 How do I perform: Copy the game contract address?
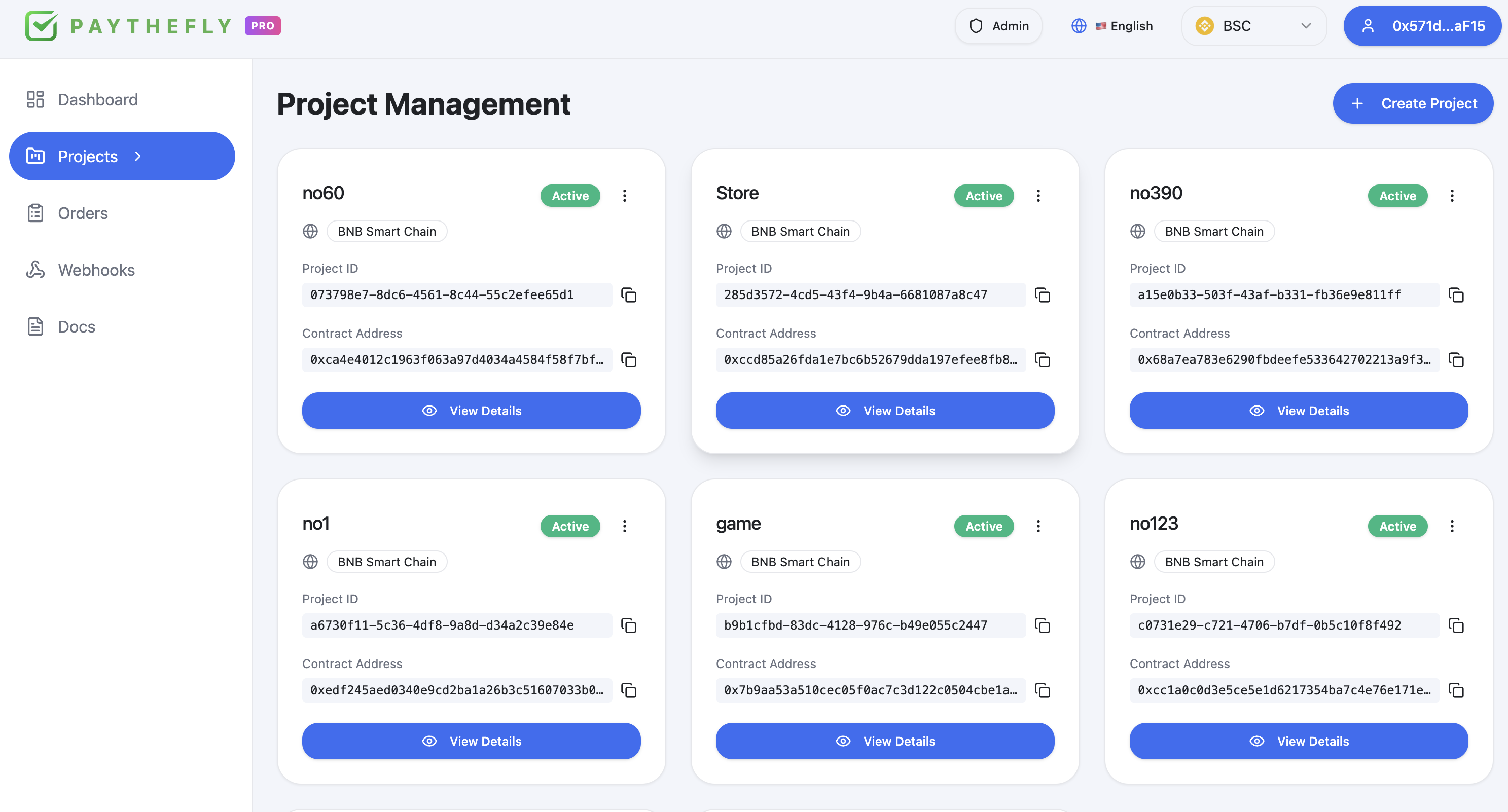click(x=1042, y=690)
